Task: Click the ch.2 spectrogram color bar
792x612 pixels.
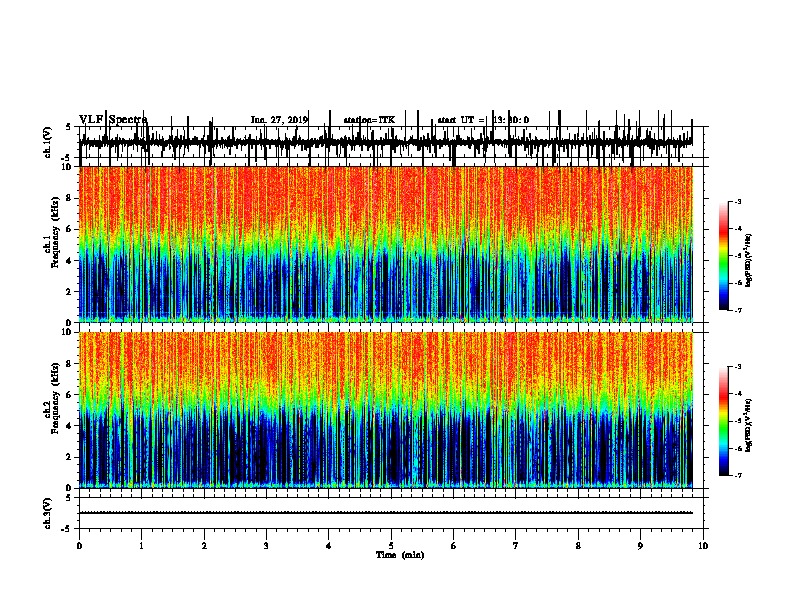Action: click(724, 421)
